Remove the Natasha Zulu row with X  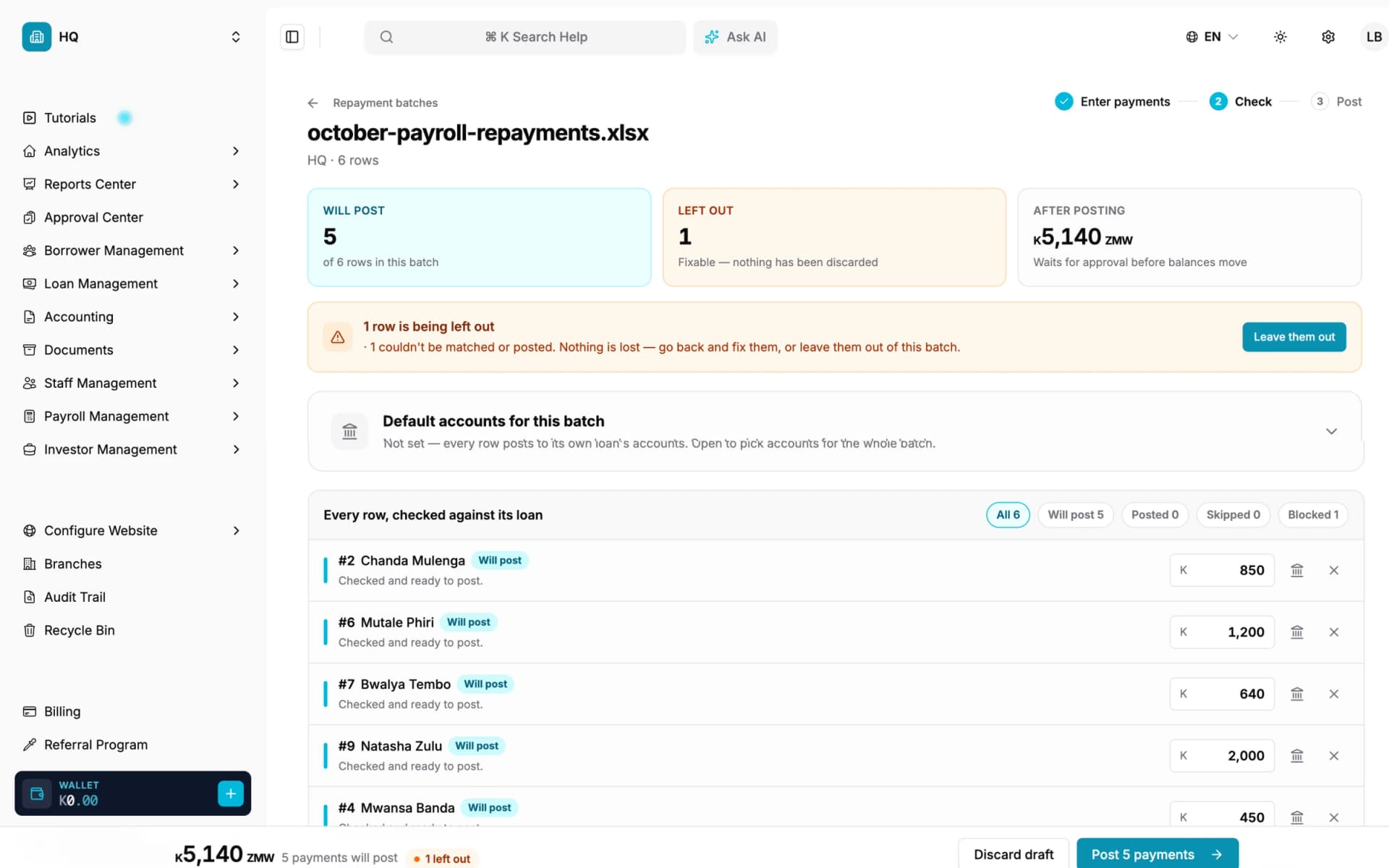coord(1334,756)
